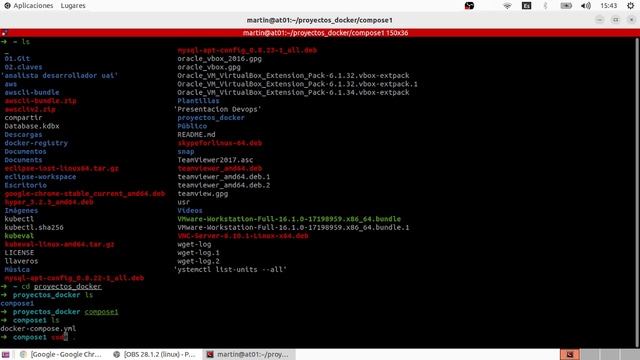Click the 'Documentos' directory name
640x360 pixels.
[x=25, y=151]
